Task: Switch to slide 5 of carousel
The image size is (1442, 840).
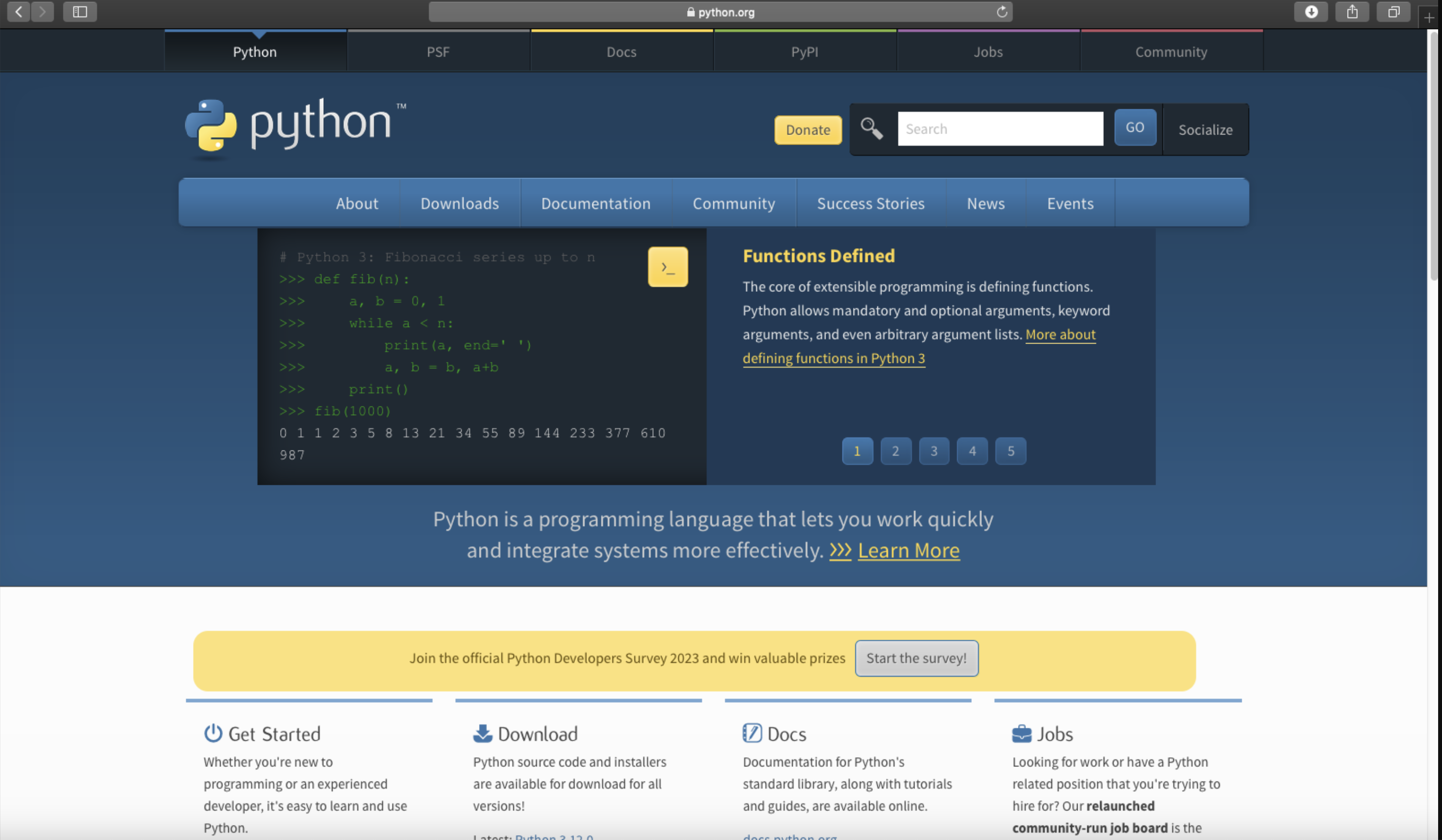Action: point(1010,451)
